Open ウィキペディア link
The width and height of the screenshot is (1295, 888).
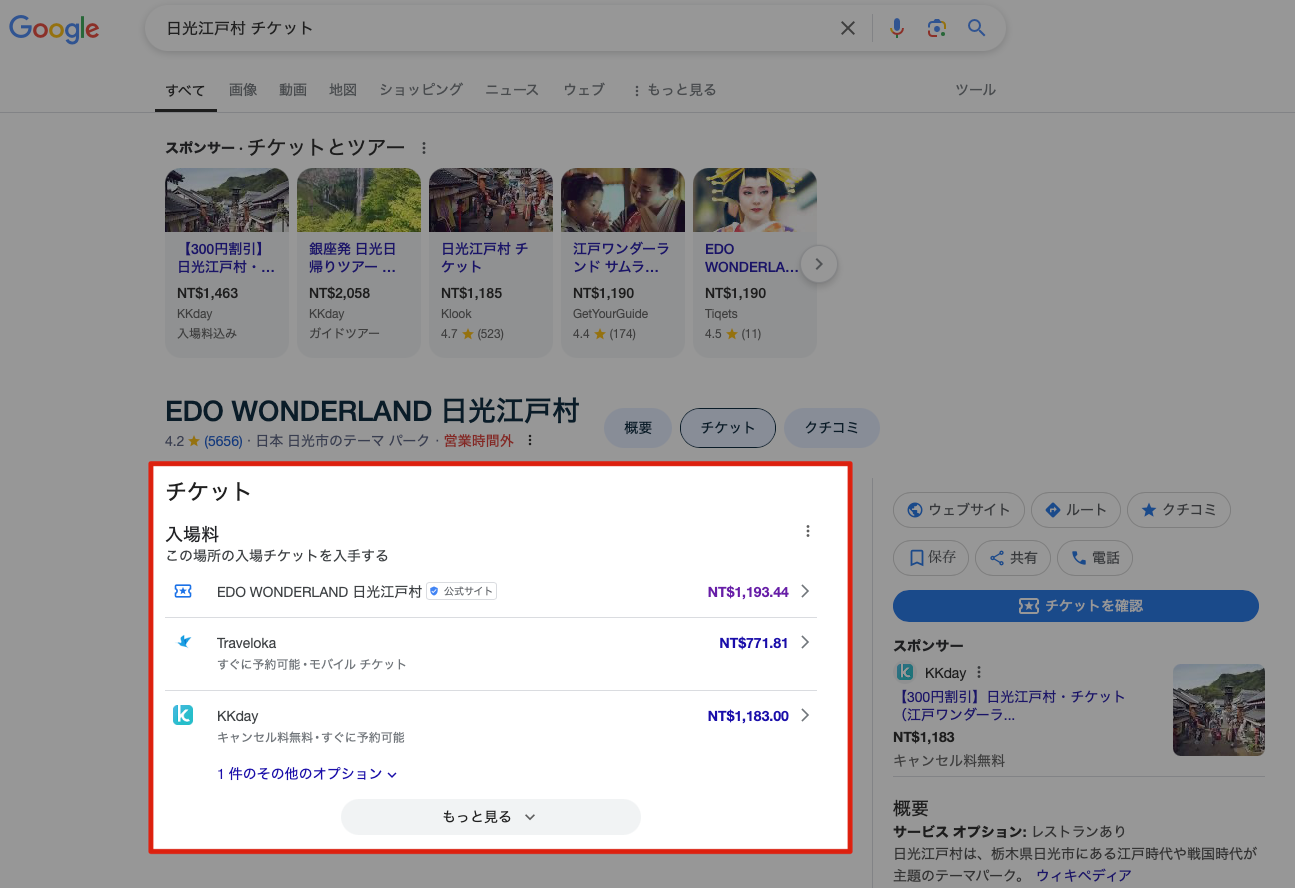(x=1084, y=876)
